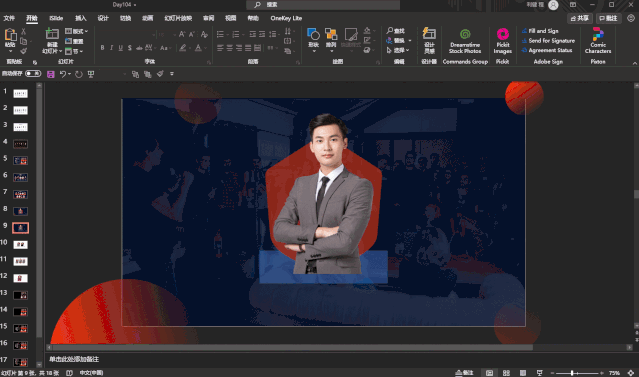Click Send for Signature button
Screen dimensions: 639x377
548,41
